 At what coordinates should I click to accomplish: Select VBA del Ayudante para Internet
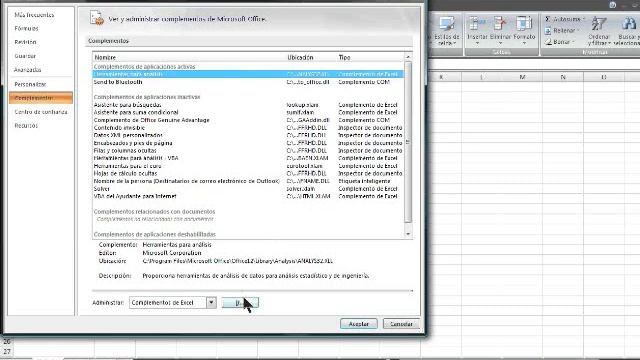coord(248,196)
